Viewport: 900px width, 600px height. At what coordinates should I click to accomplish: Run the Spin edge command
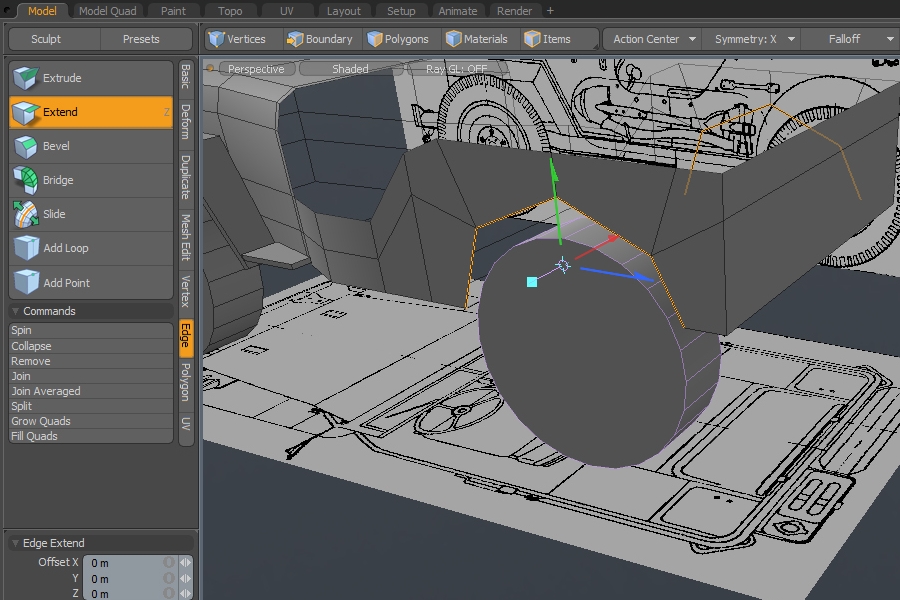click(91, 330)
